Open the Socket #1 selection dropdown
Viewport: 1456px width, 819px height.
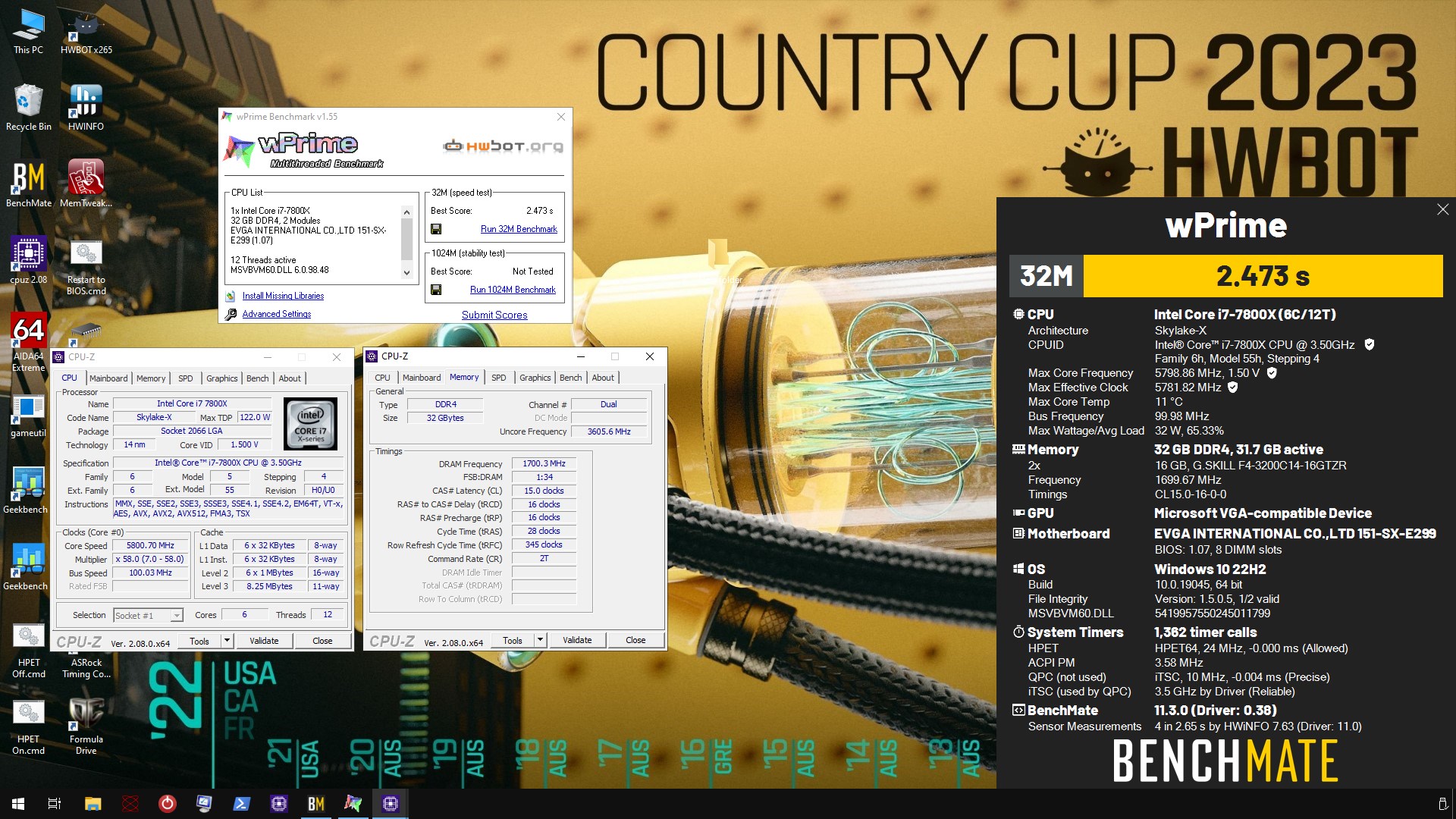pos(149,616)
